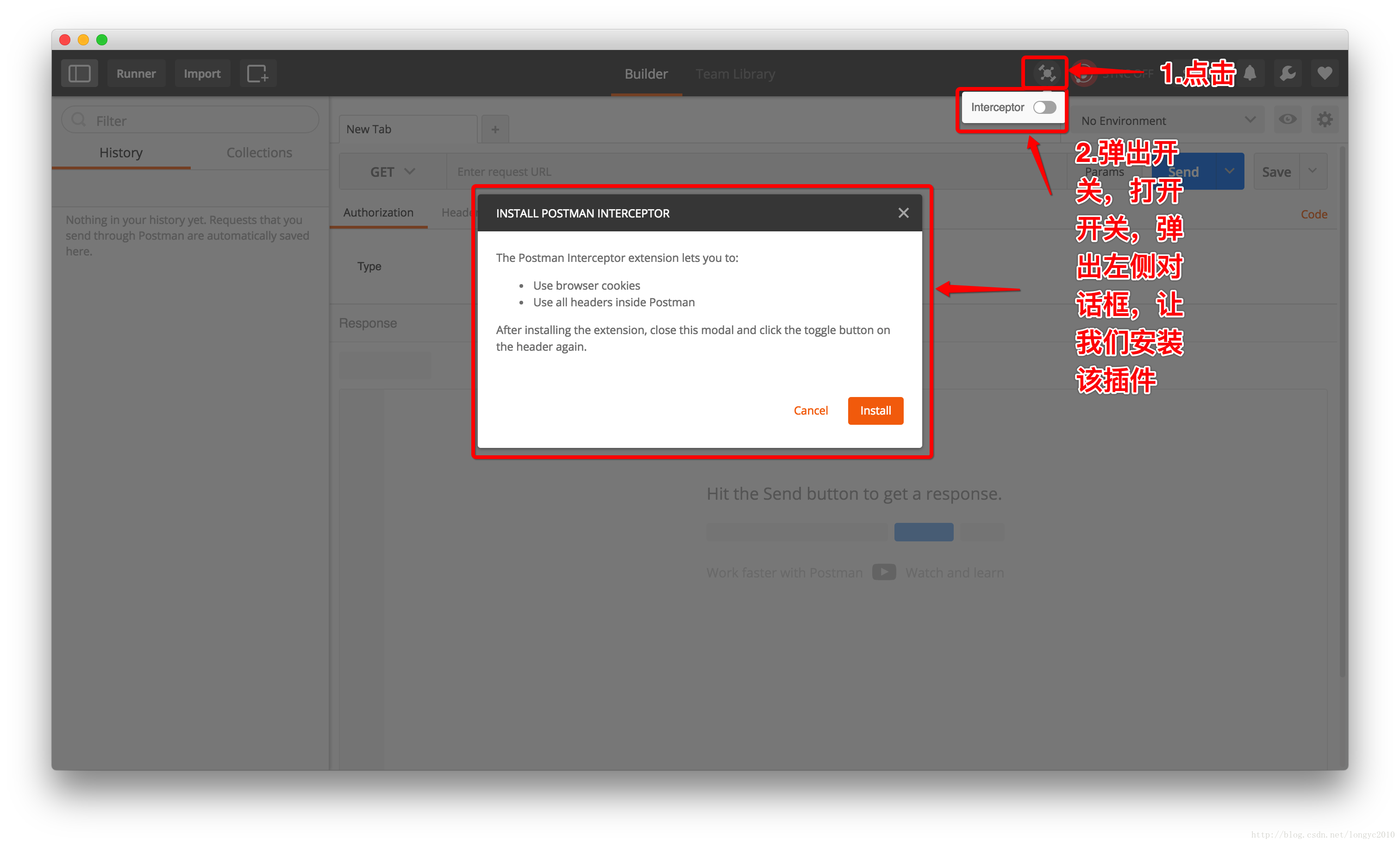Viewport: 1400px width, 844px height.
Task: Click the Cancel button in dialog
Action: point(810,409)
